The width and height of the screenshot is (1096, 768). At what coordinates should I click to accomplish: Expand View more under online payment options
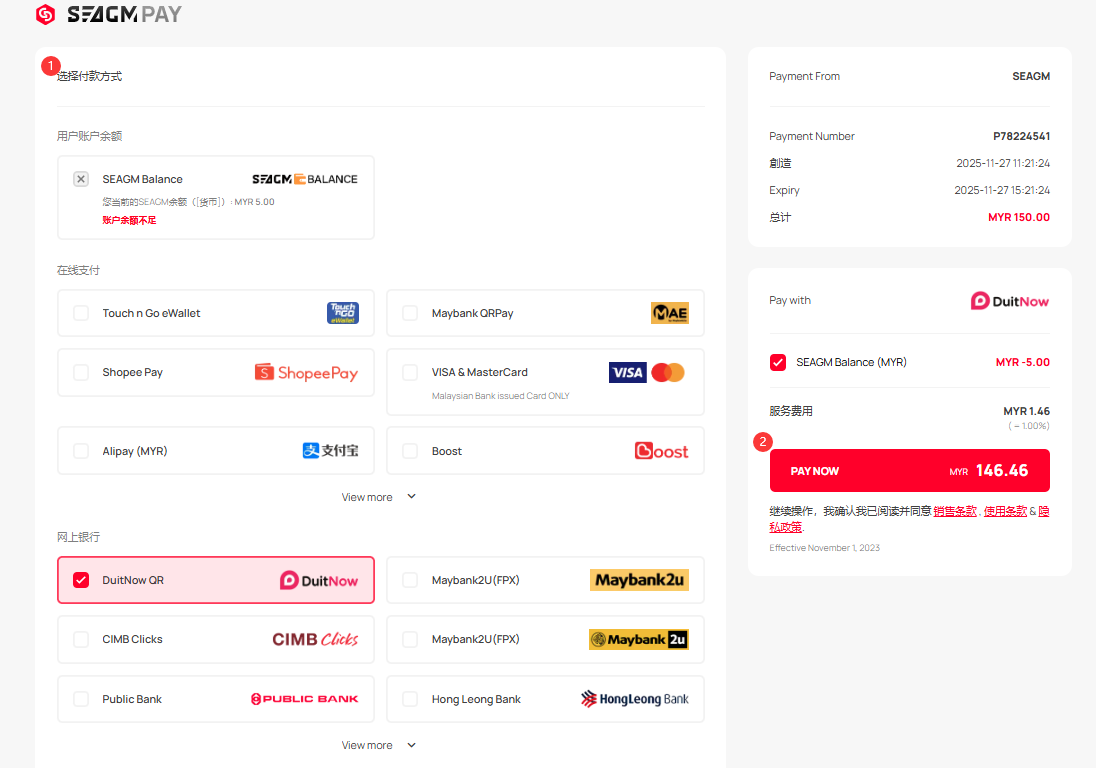tap(378, 497)
